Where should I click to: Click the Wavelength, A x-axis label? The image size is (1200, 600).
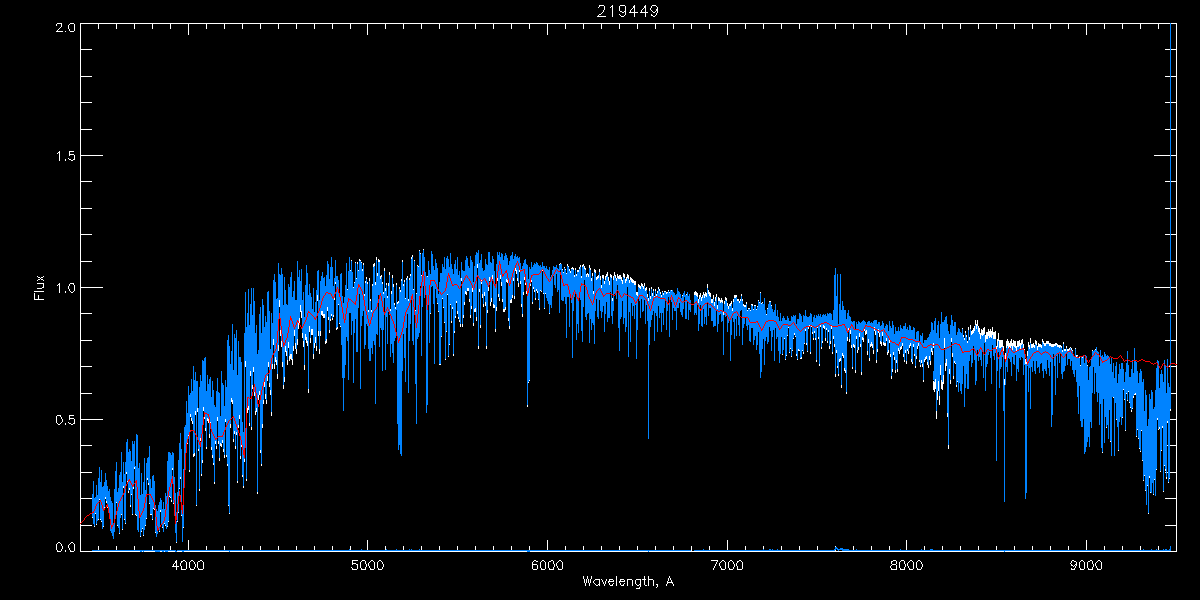[x=628, y=582]
